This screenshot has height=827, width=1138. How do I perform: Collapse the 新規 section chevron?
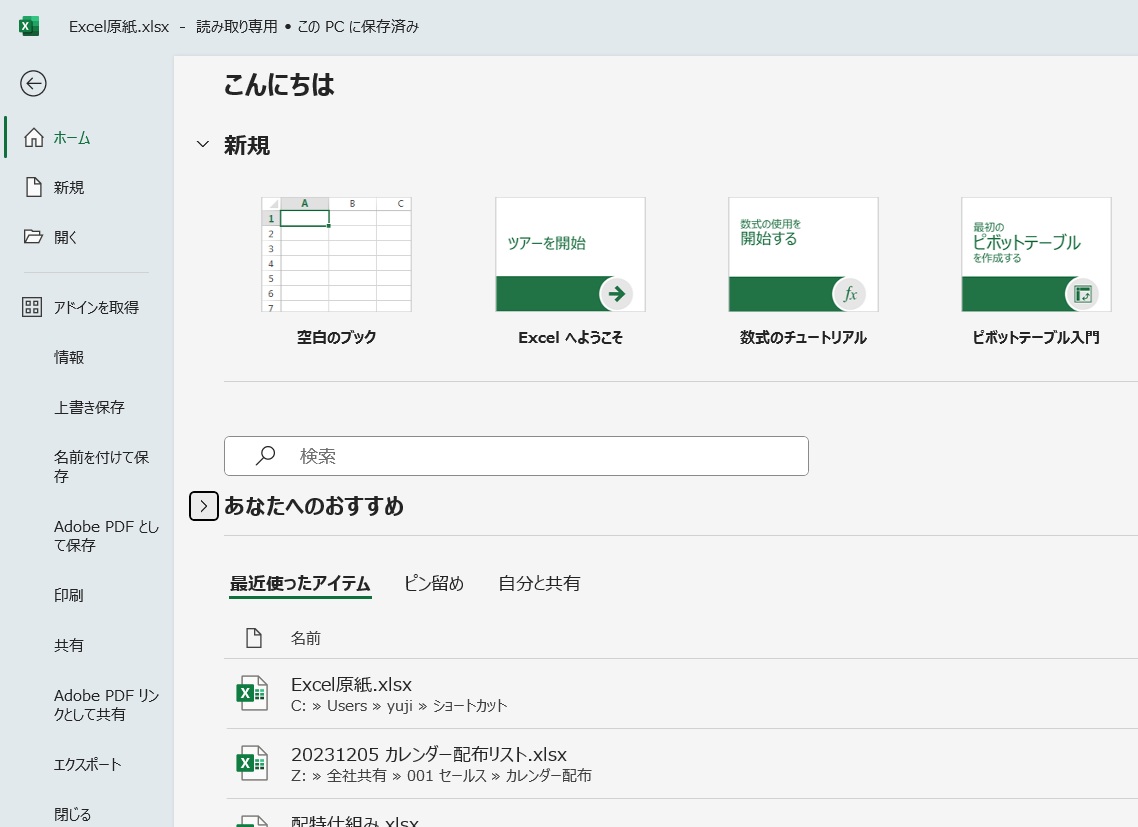[203, 144]
